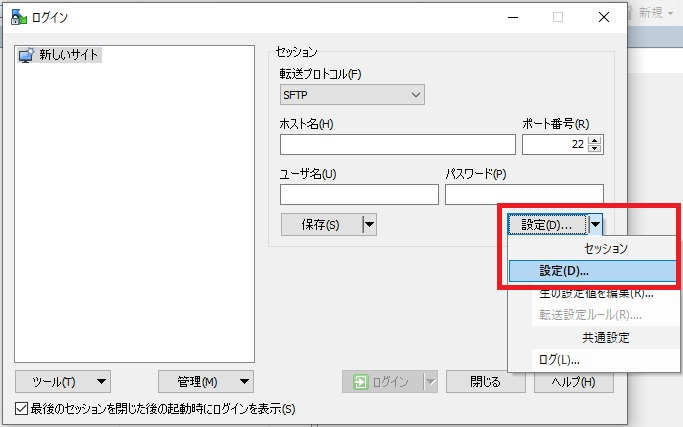Screen dimensions: 683x427
Task: Open the 管理(M) dropdown button
Action: click(x=205, y=381)
